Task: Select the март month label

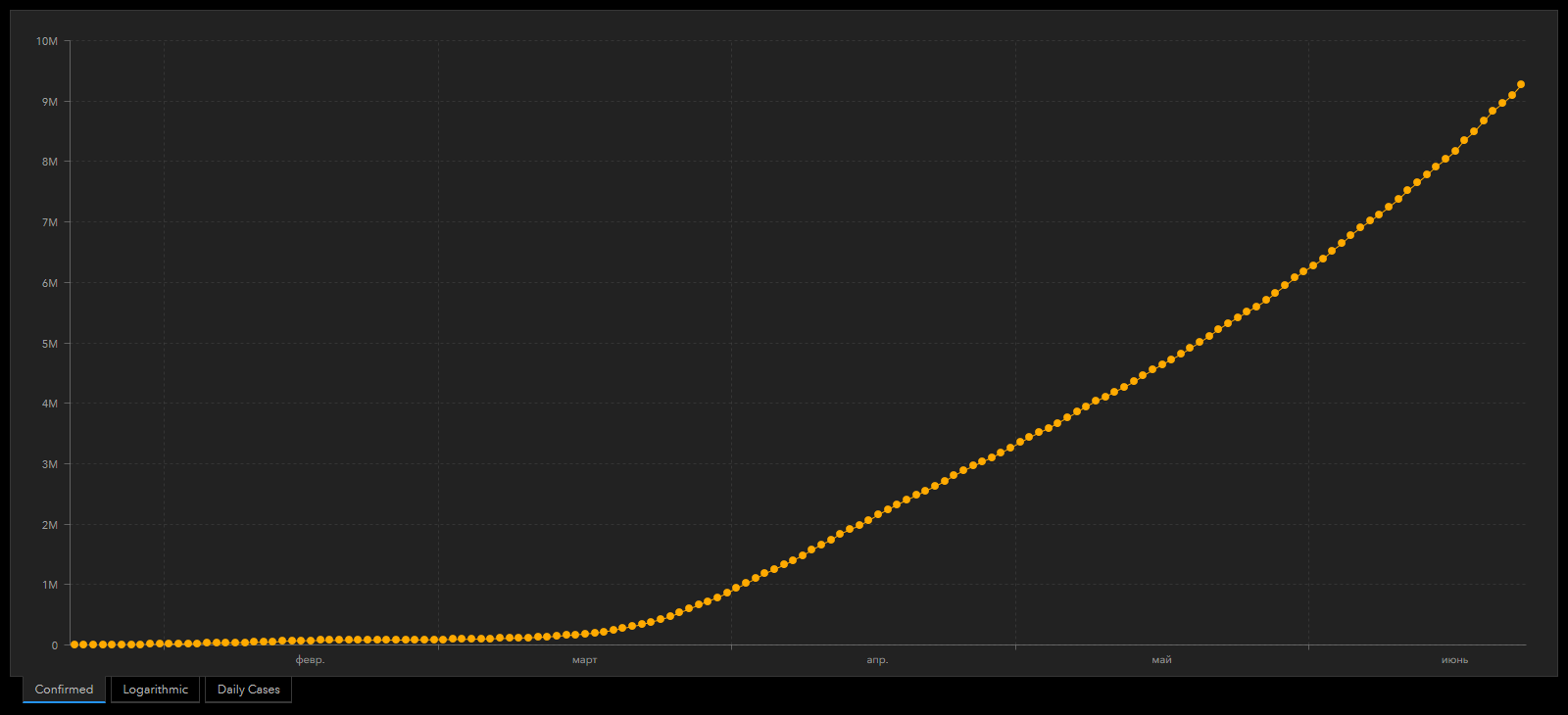Action: (584, 660)
